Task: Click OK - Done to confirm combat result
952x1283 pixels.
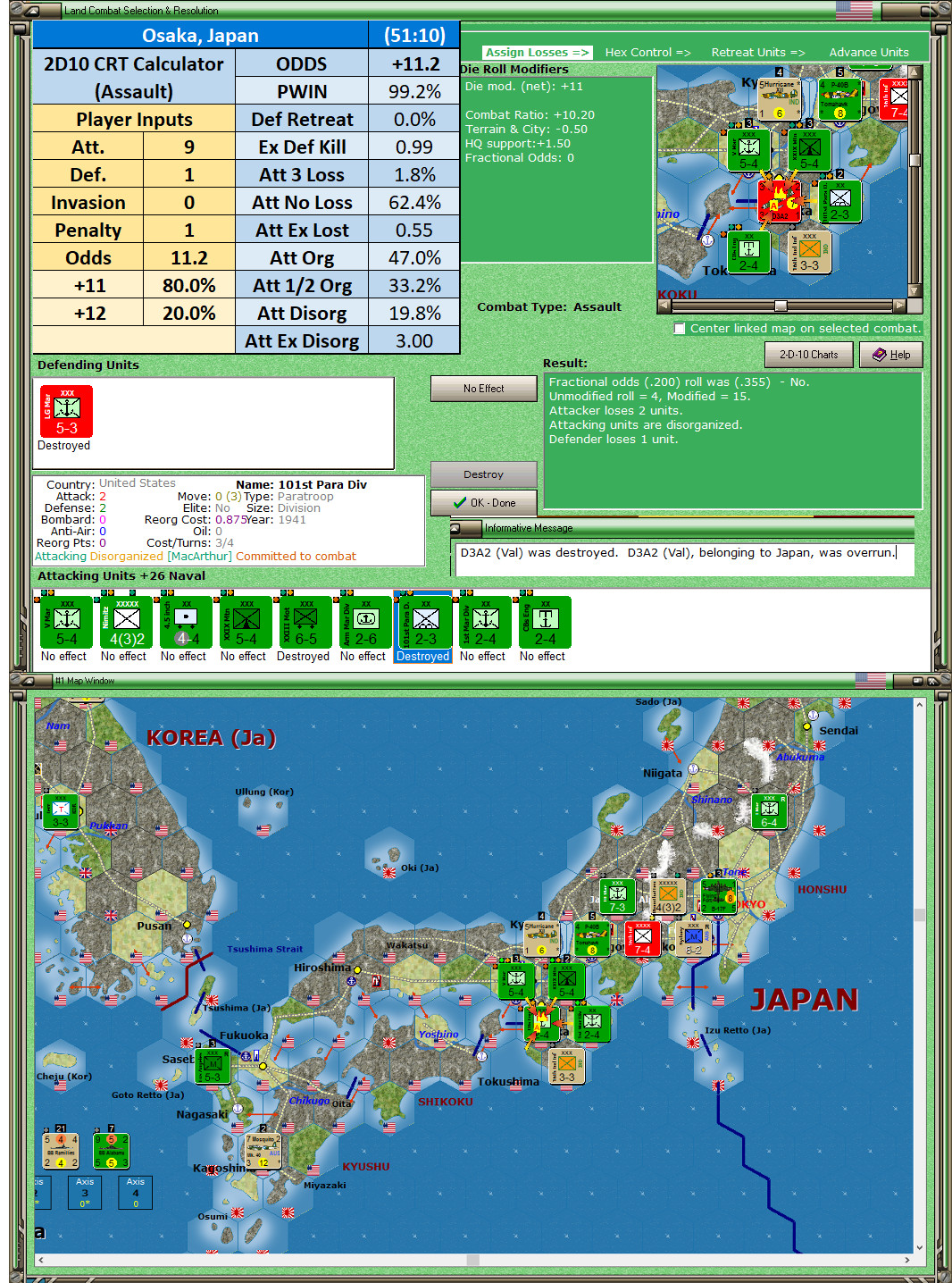Action: point(483,502)
